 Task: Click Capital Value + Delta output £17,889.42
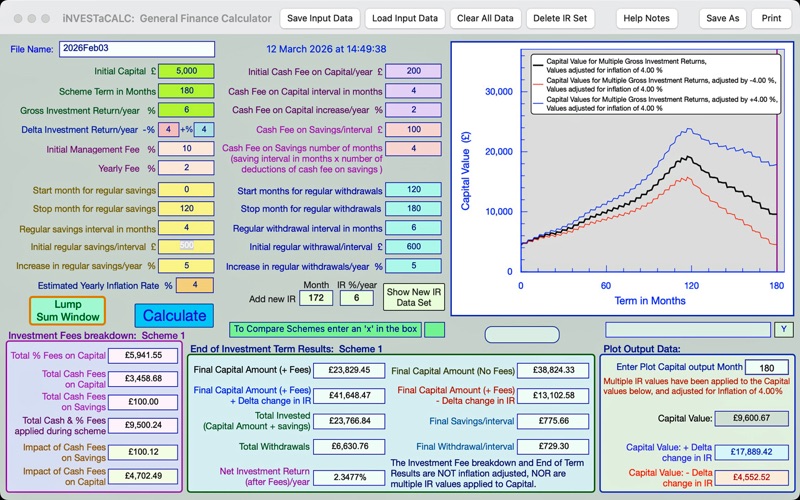[752, 452]
